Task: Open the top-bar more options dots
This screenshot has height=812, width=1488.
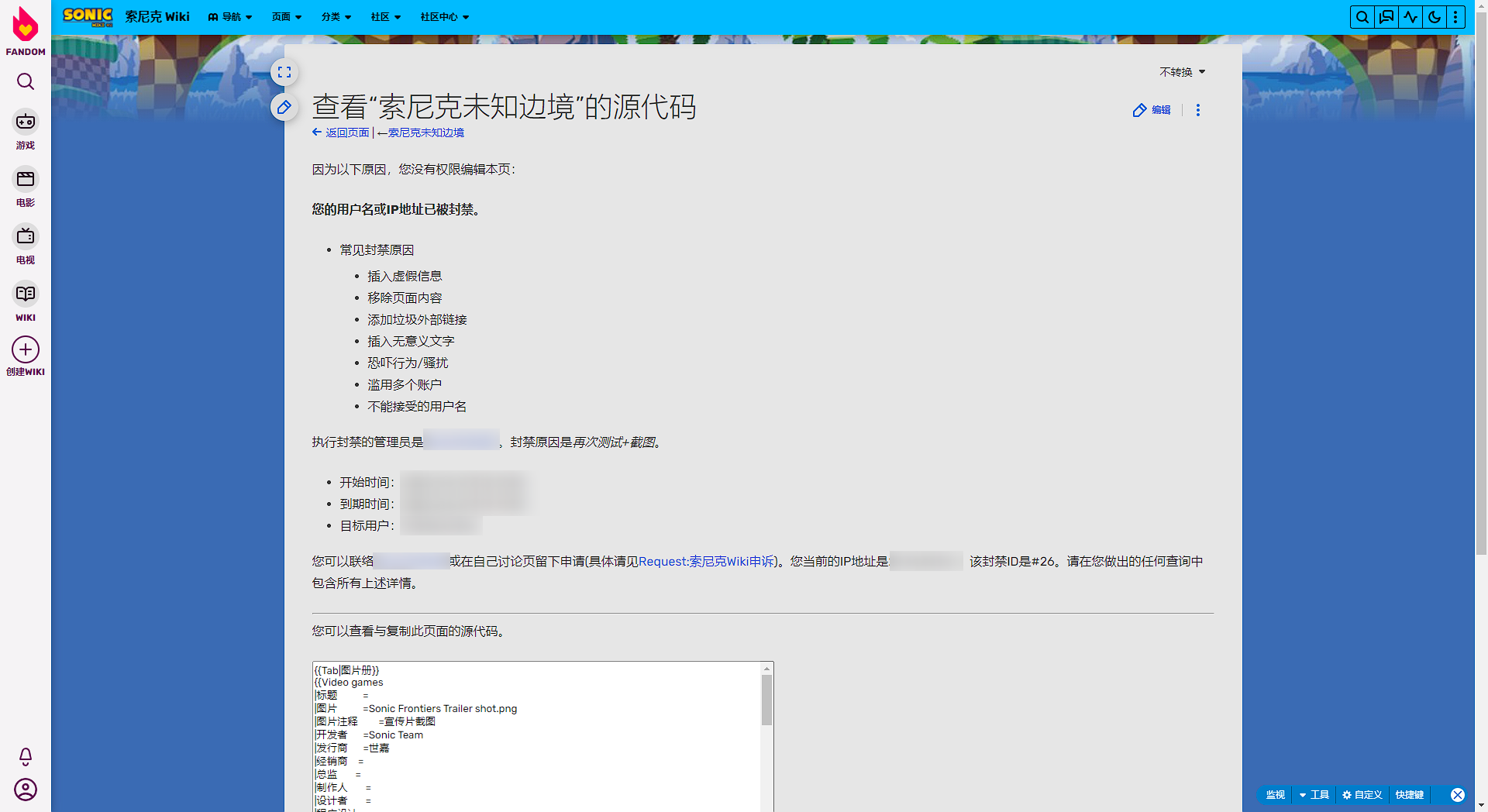Action: coord(1455,17)
